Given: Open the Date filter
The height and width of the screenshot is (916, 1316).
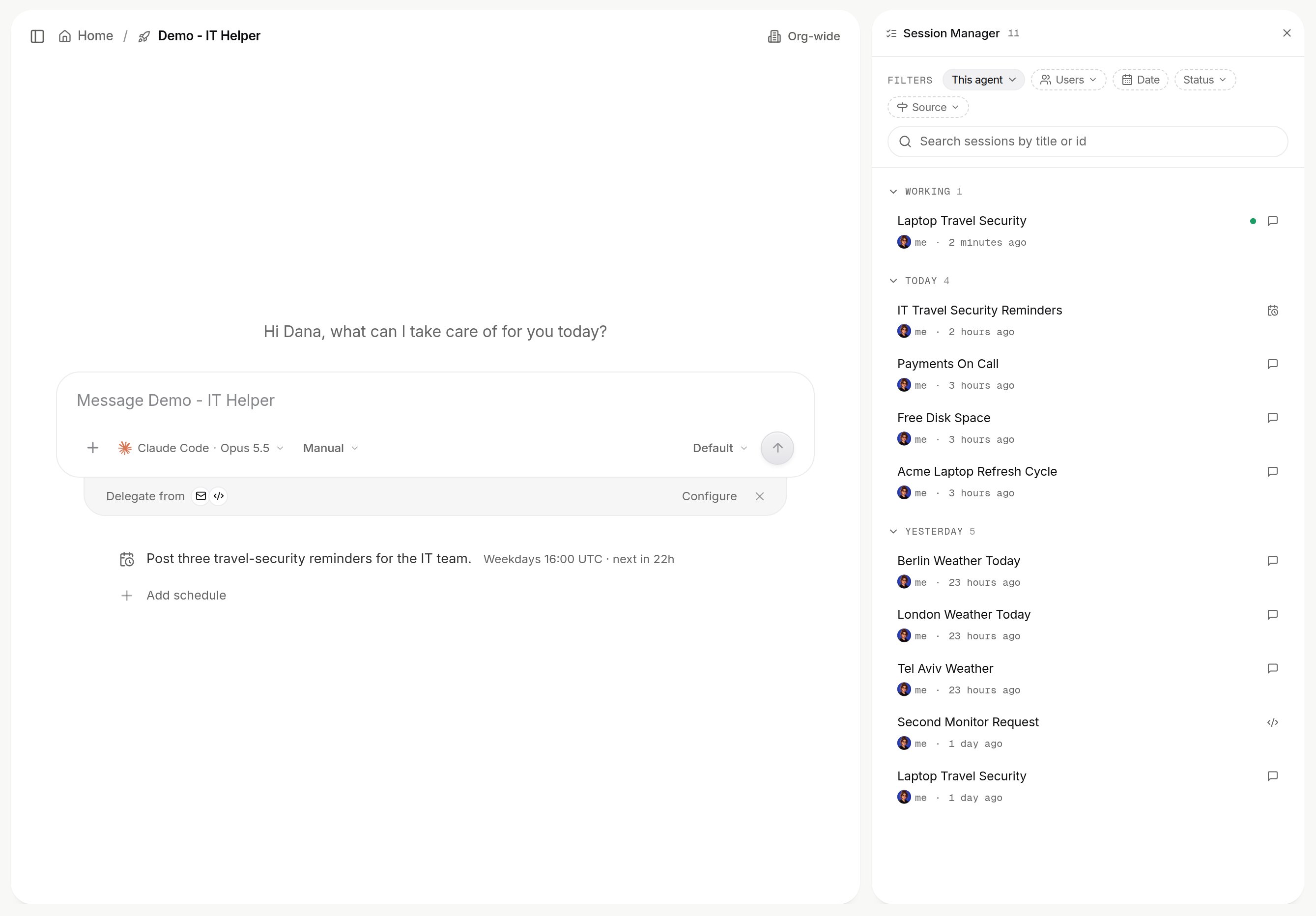Looking at the screenshot, I should point(1140,80).
